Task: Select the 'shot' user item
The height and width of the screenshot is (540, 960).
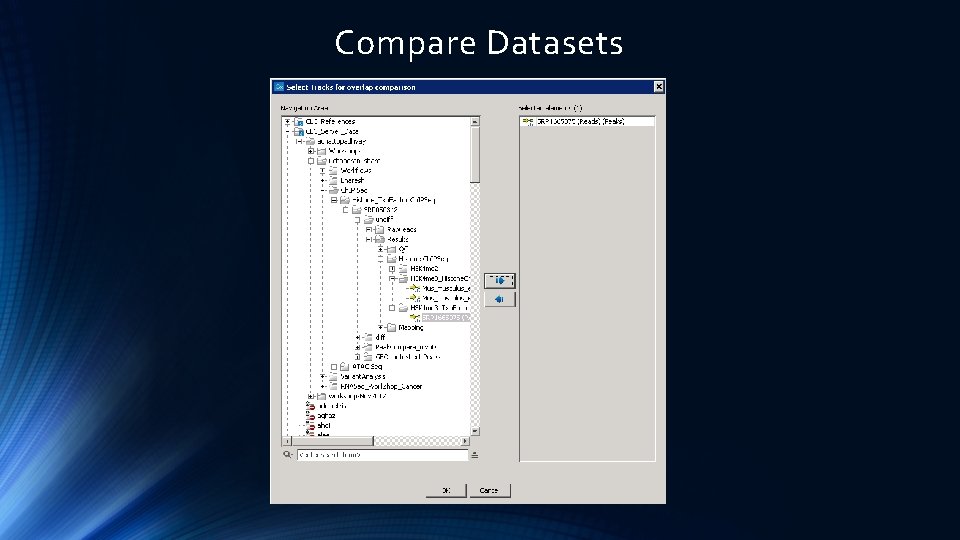Action: click(324, 426)
